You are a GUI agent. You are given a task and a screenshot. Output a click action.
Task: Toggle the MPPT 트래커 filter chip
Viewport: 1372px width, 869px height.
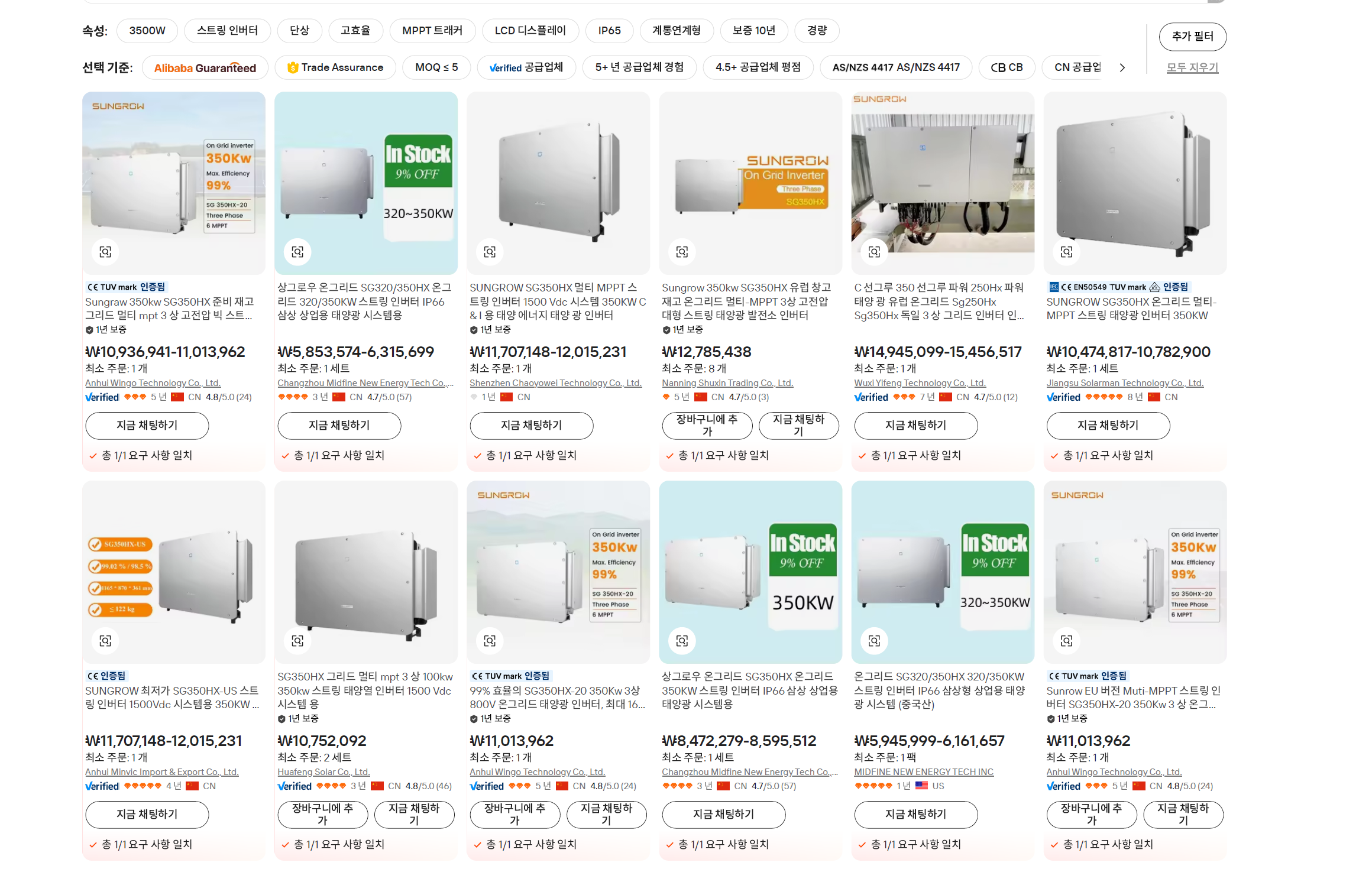pos(432,31)
